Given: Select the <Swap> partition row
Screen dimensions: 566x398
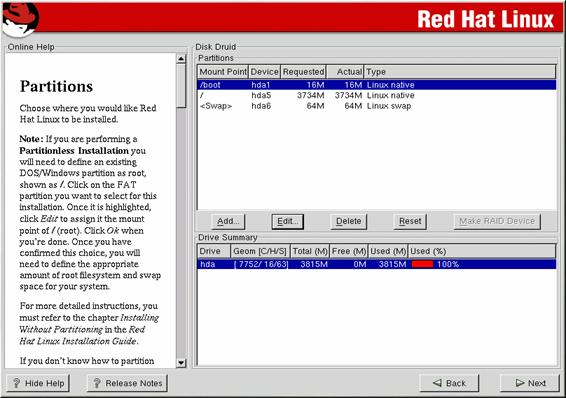Looking at the screenshot, I should pos(377,106).
